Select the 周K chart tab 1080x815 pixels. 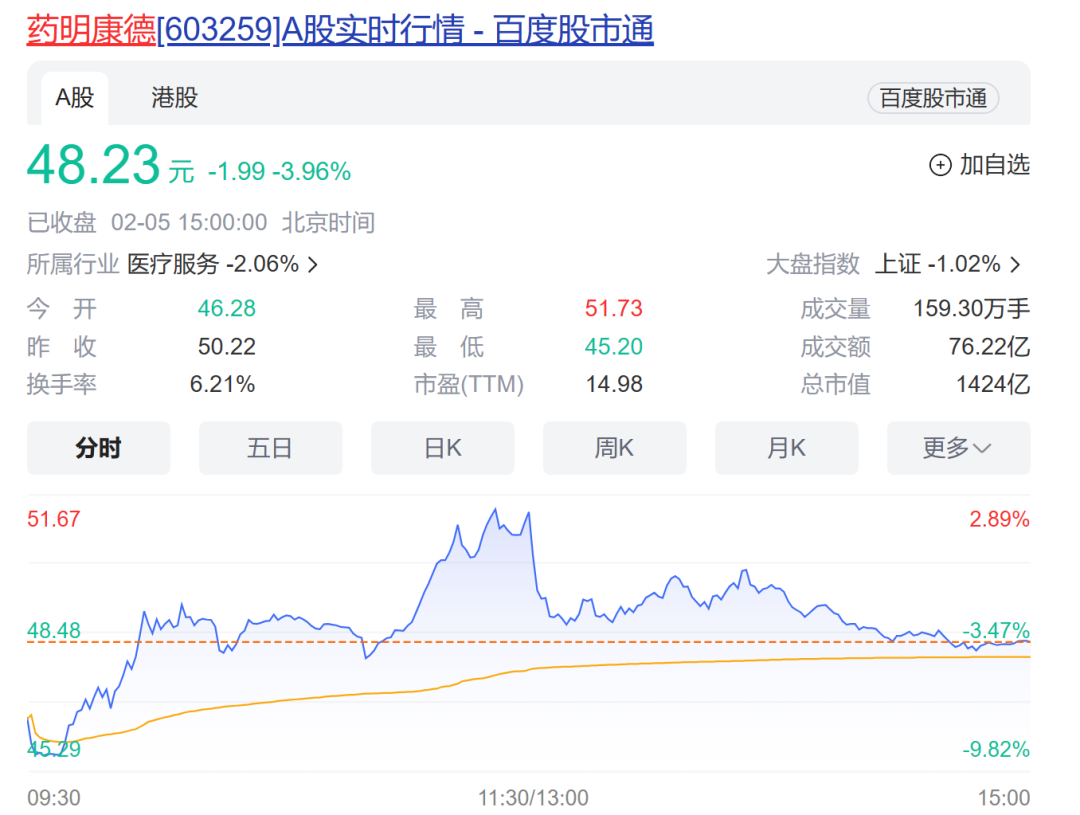614,448
